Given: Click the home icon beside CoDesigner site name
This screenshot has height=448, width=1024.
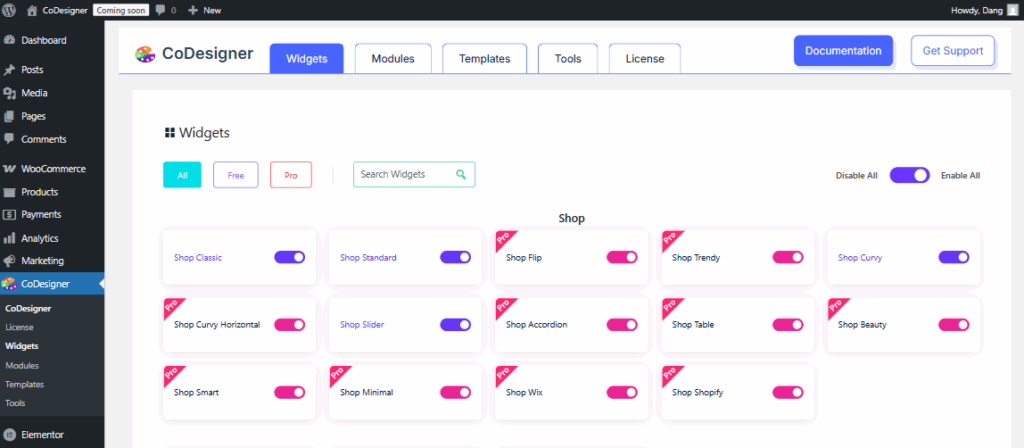Looking at the screenshot, I should pos(32,10).
